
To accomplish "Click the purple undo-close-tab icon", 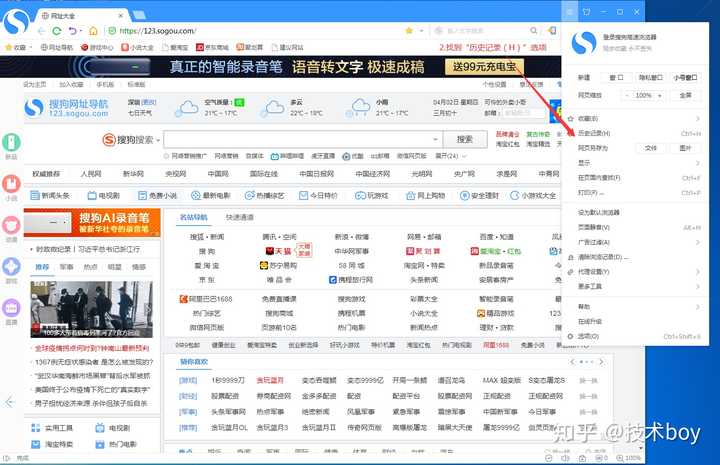I will 73,31.
